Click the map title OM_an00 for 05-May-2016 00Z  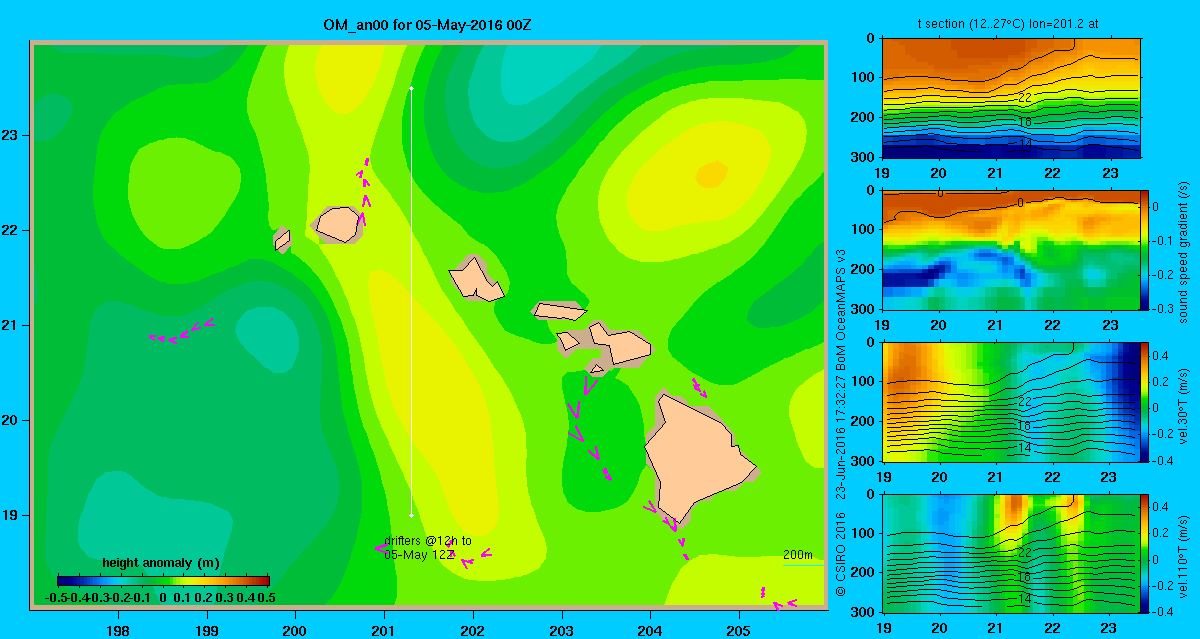point(427,23)
